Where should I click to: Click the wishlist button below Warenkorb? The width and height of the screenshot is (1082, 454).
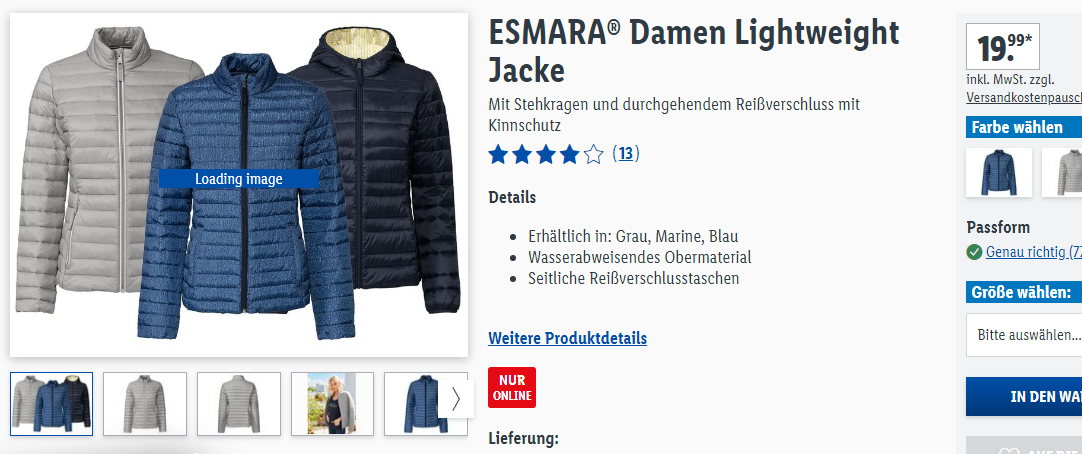point(1024,446)
